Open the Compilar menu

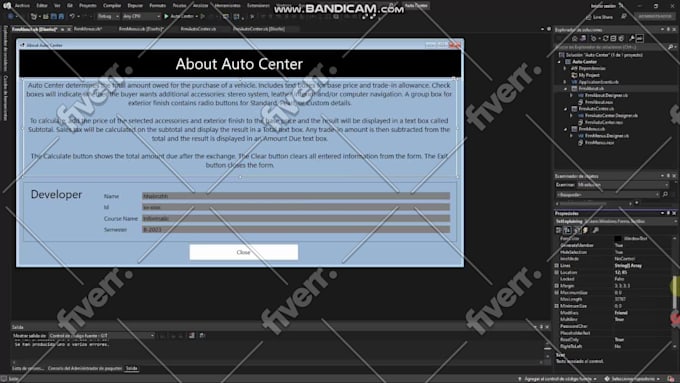(x=112, y=6)
